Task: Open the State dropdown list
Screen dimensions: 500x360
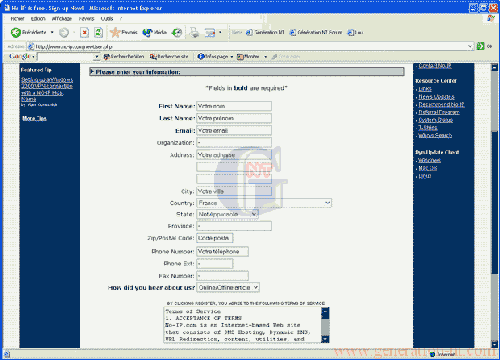Action: 227,214
